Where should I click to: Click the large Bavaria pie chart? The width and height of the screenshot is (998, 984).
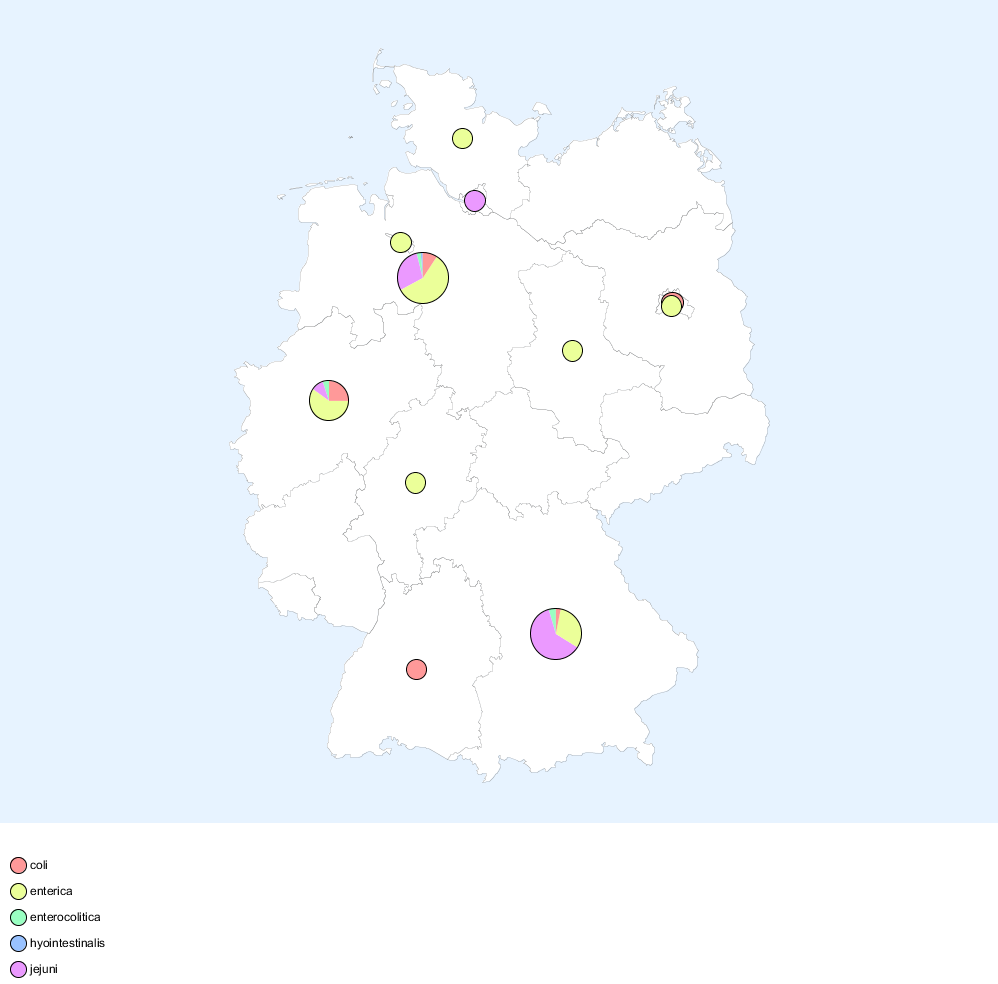[556, 633]
